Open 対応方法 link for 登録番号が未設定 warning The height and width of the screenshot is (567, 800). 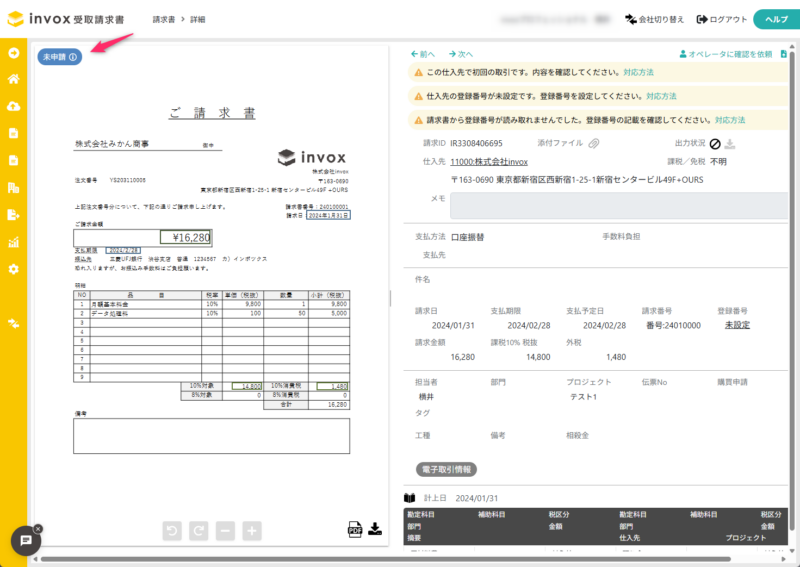point(661,96)
